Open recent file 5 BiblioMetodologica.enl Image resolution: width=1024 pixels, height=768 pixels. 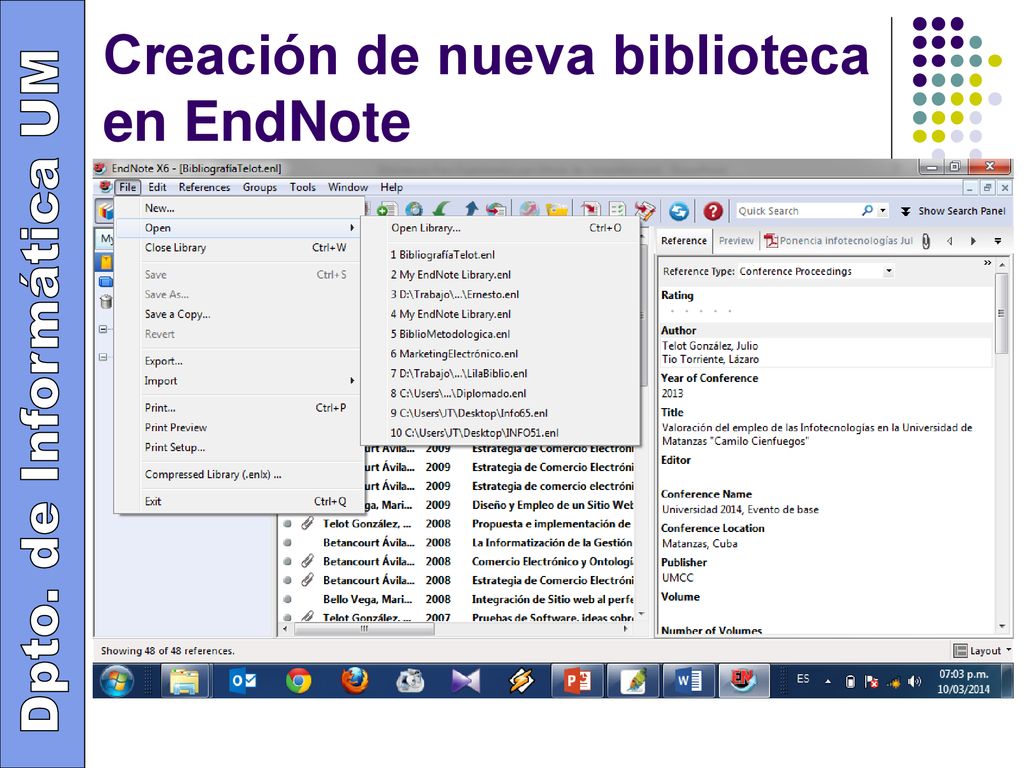tap(450, 334)
